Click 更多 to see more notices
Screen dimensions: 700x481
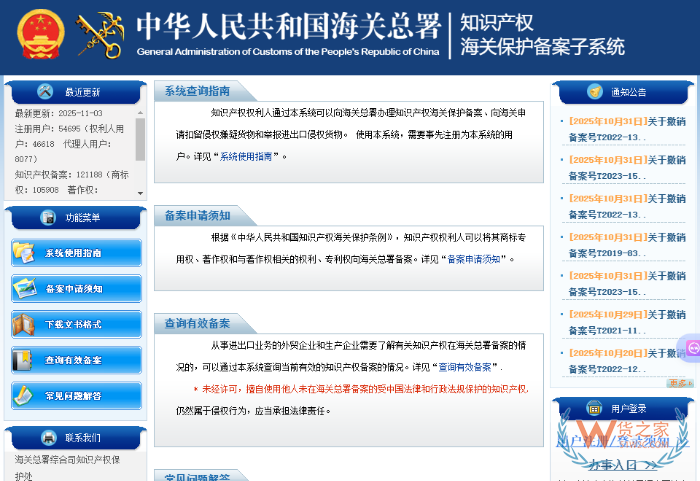[x=680, y=383]
